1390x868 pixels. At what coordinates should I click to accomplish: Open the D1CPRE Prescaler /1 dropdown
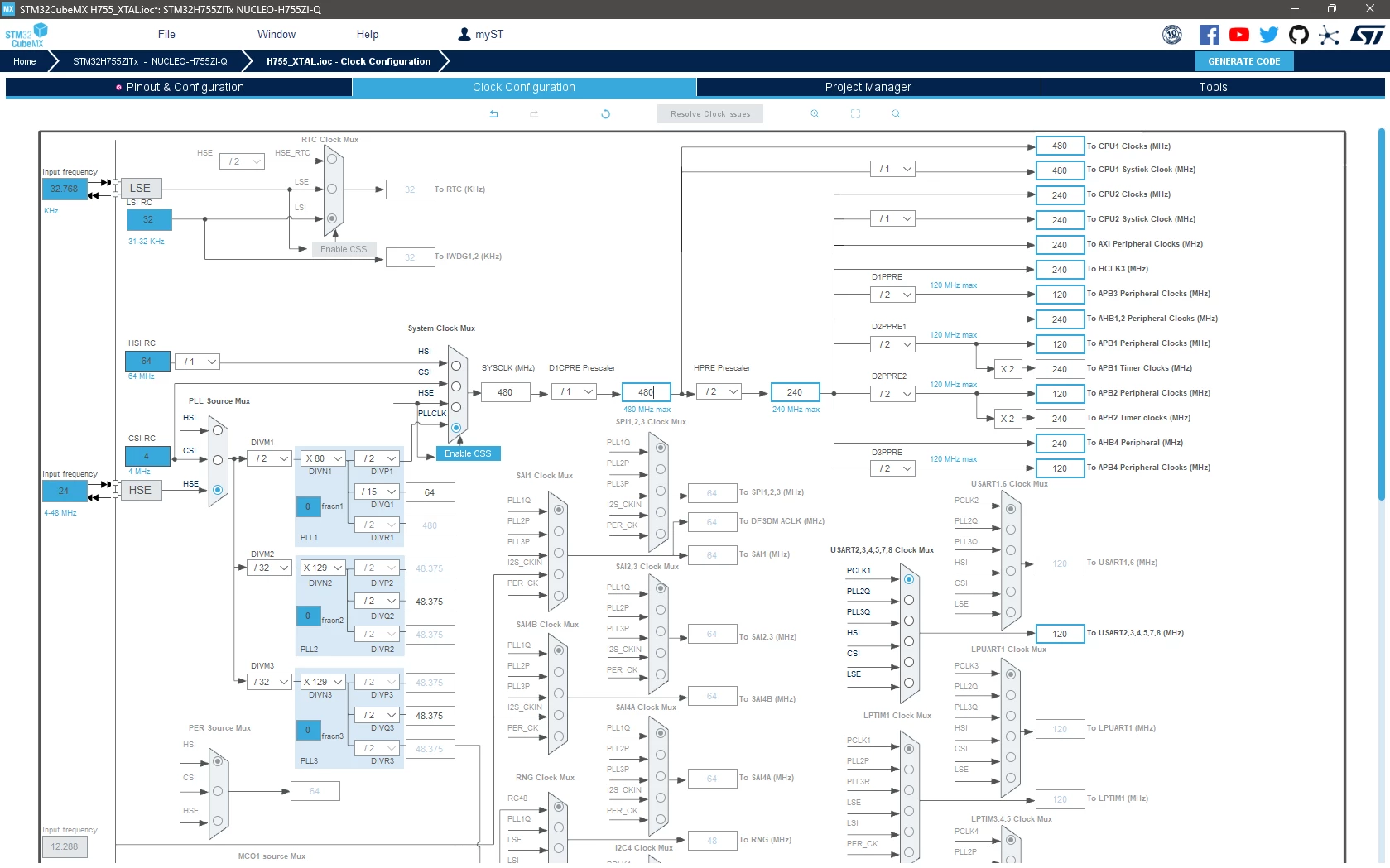575,391
